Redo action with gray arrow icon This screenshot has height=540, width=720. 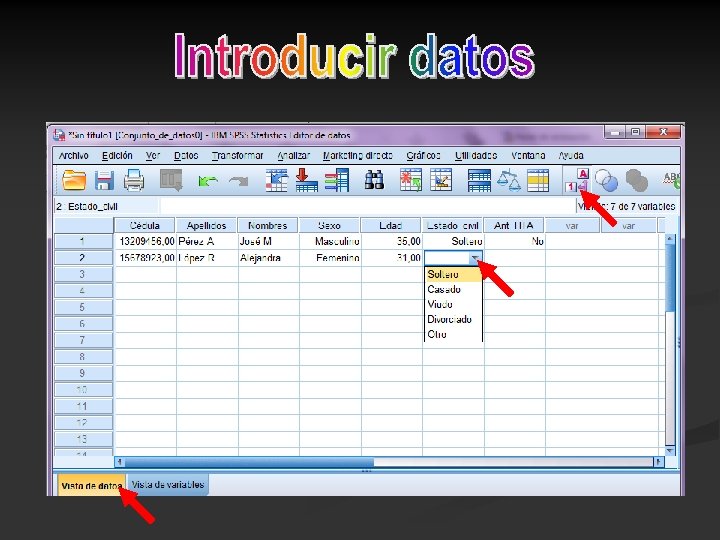pos(238,181)
